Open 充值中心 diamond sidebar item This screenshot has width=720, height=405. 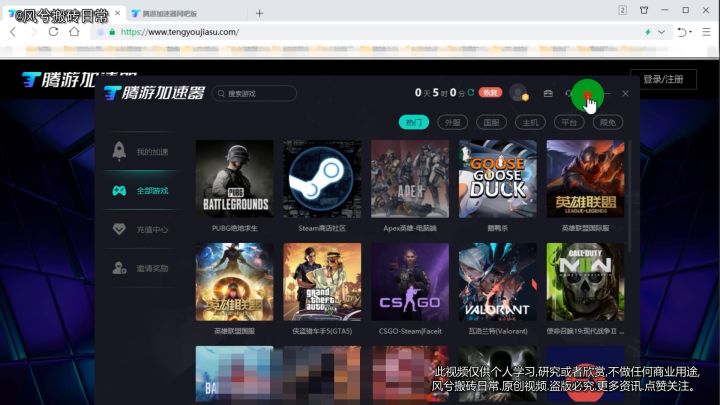140,229
